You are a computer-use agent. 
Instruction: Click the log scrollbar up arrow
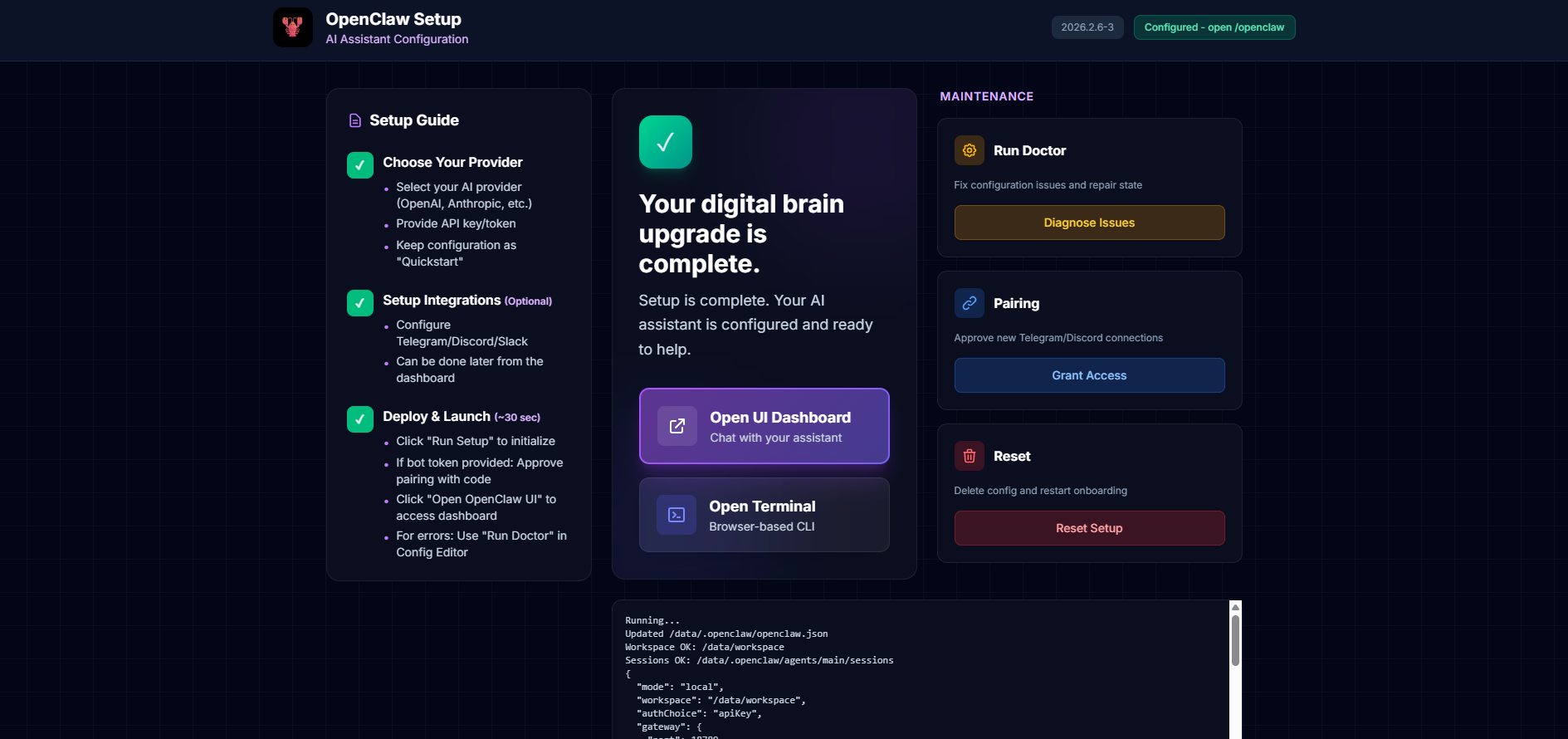tap(1235, 607)
